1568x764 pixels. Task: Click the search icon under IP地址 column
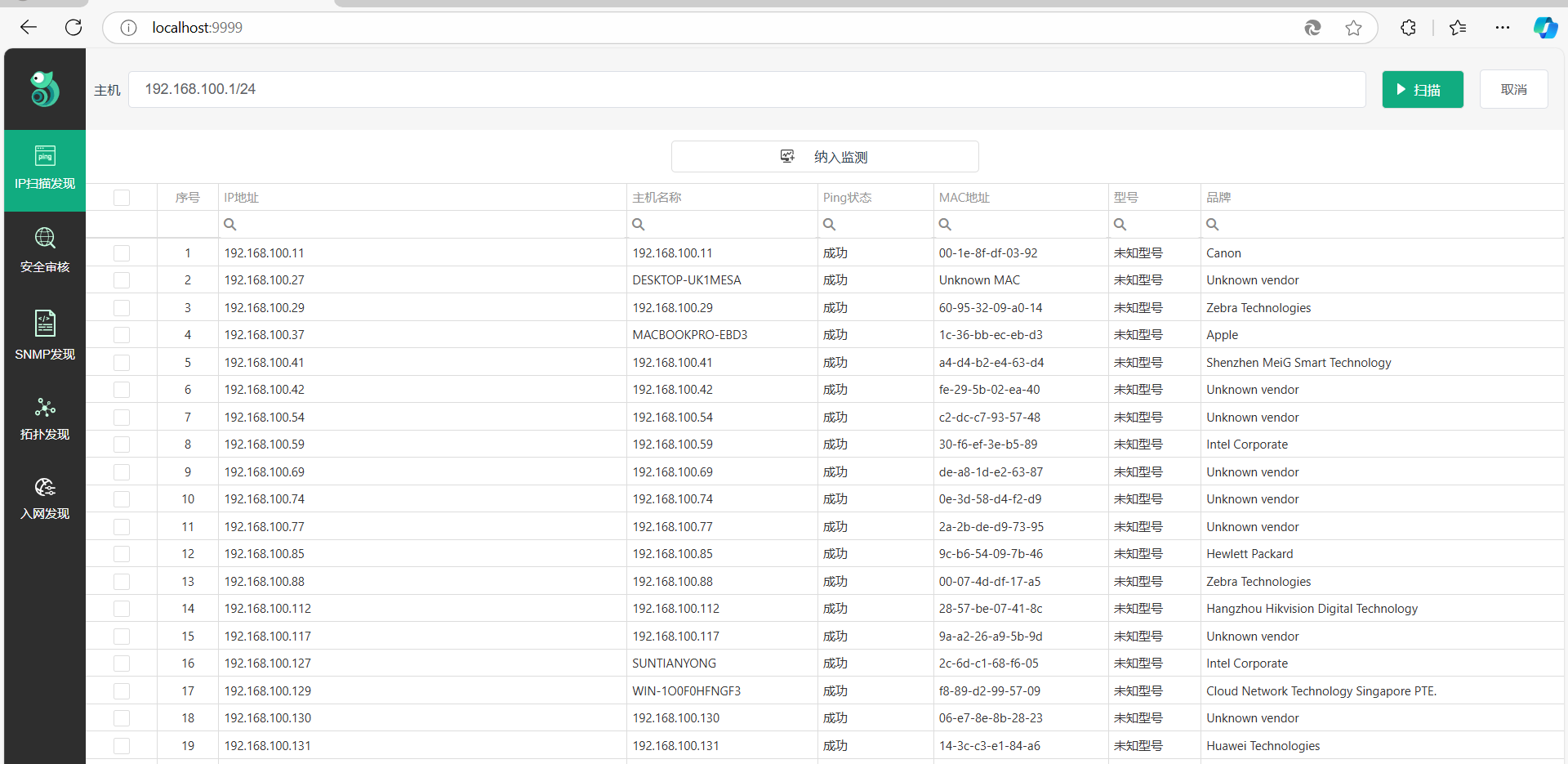click(230, 225)
